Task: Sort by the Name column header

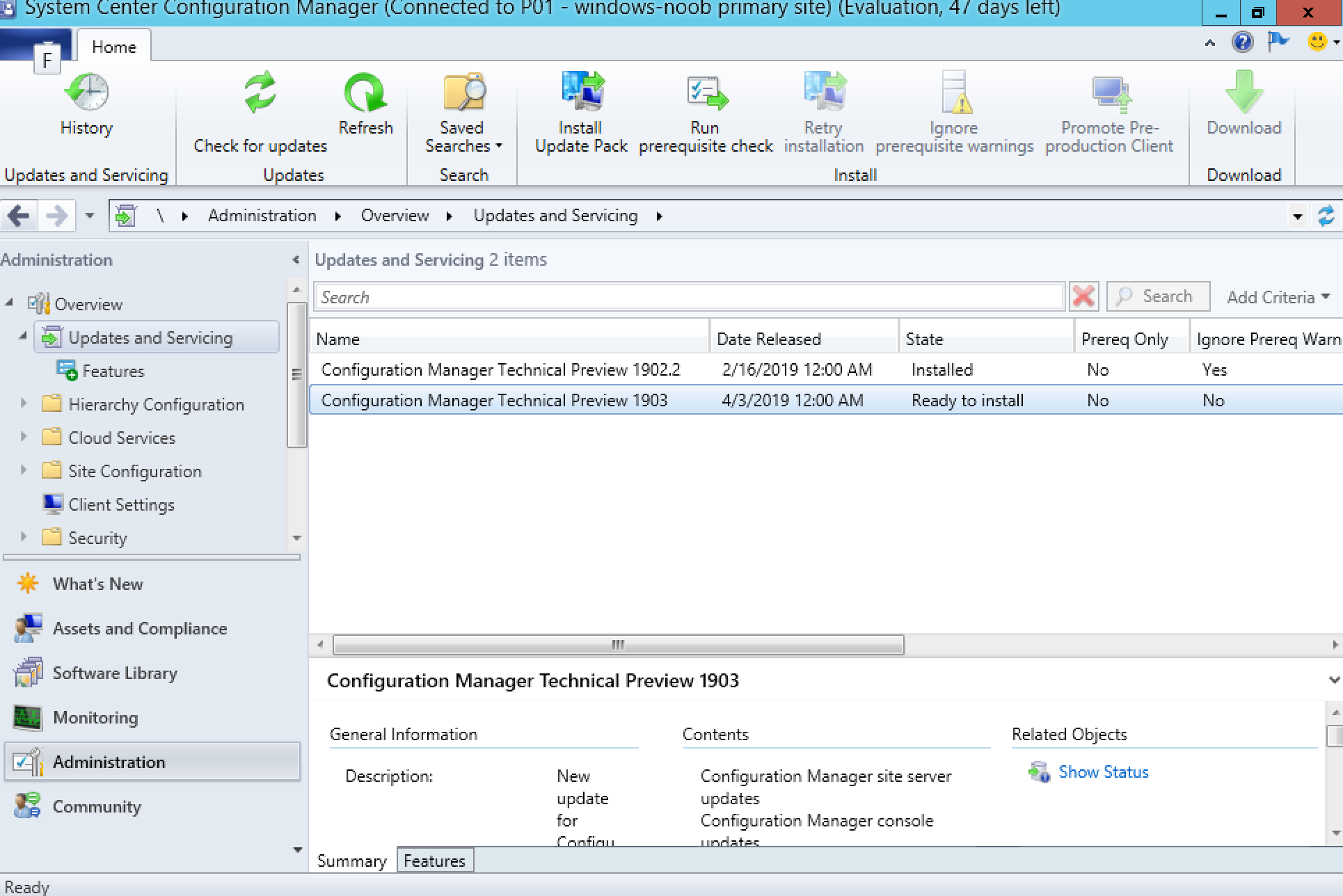Action: pos(509,339)
